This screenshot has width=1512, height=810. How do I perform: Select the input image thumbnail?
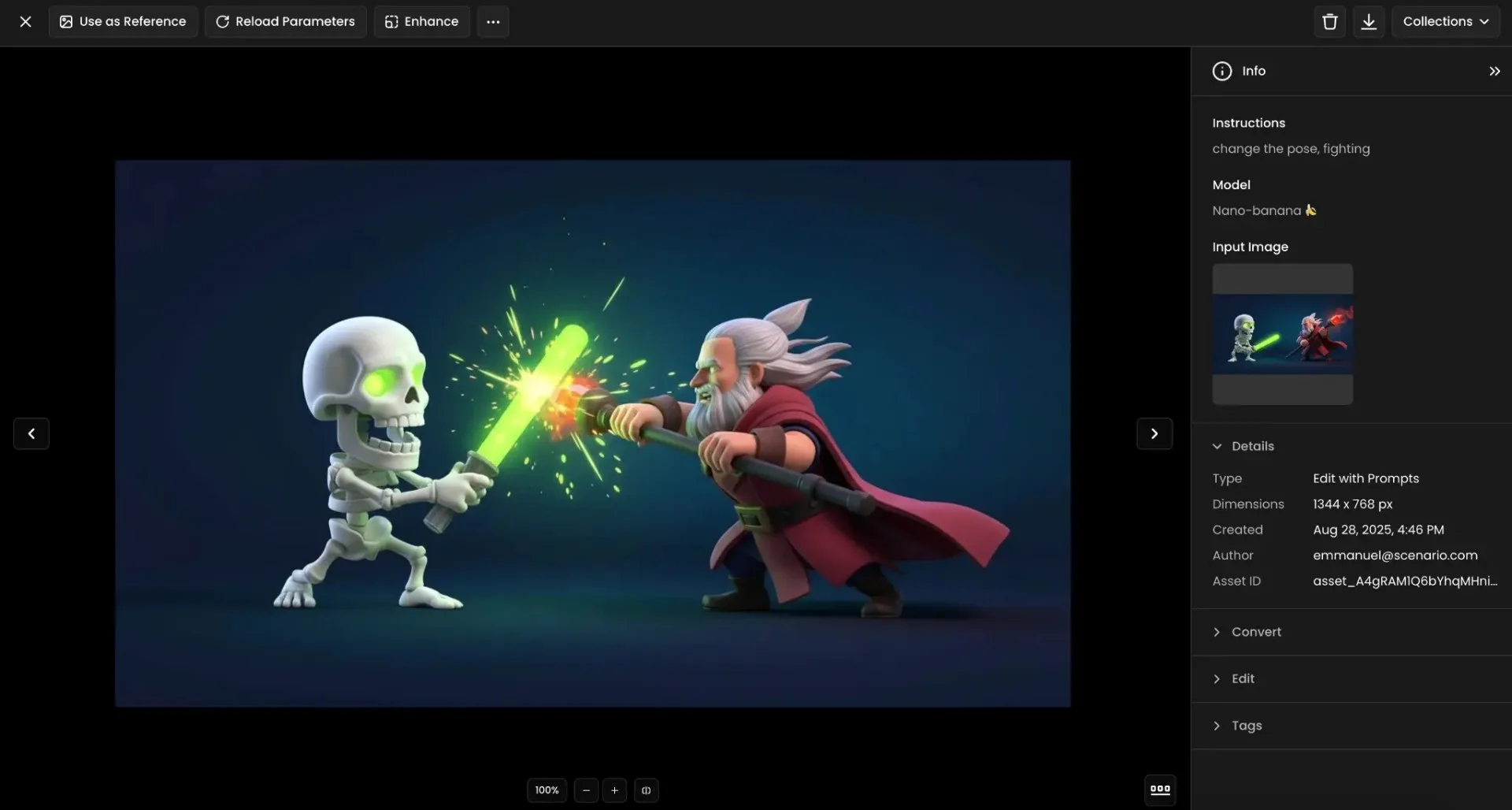coord(1283,334)
